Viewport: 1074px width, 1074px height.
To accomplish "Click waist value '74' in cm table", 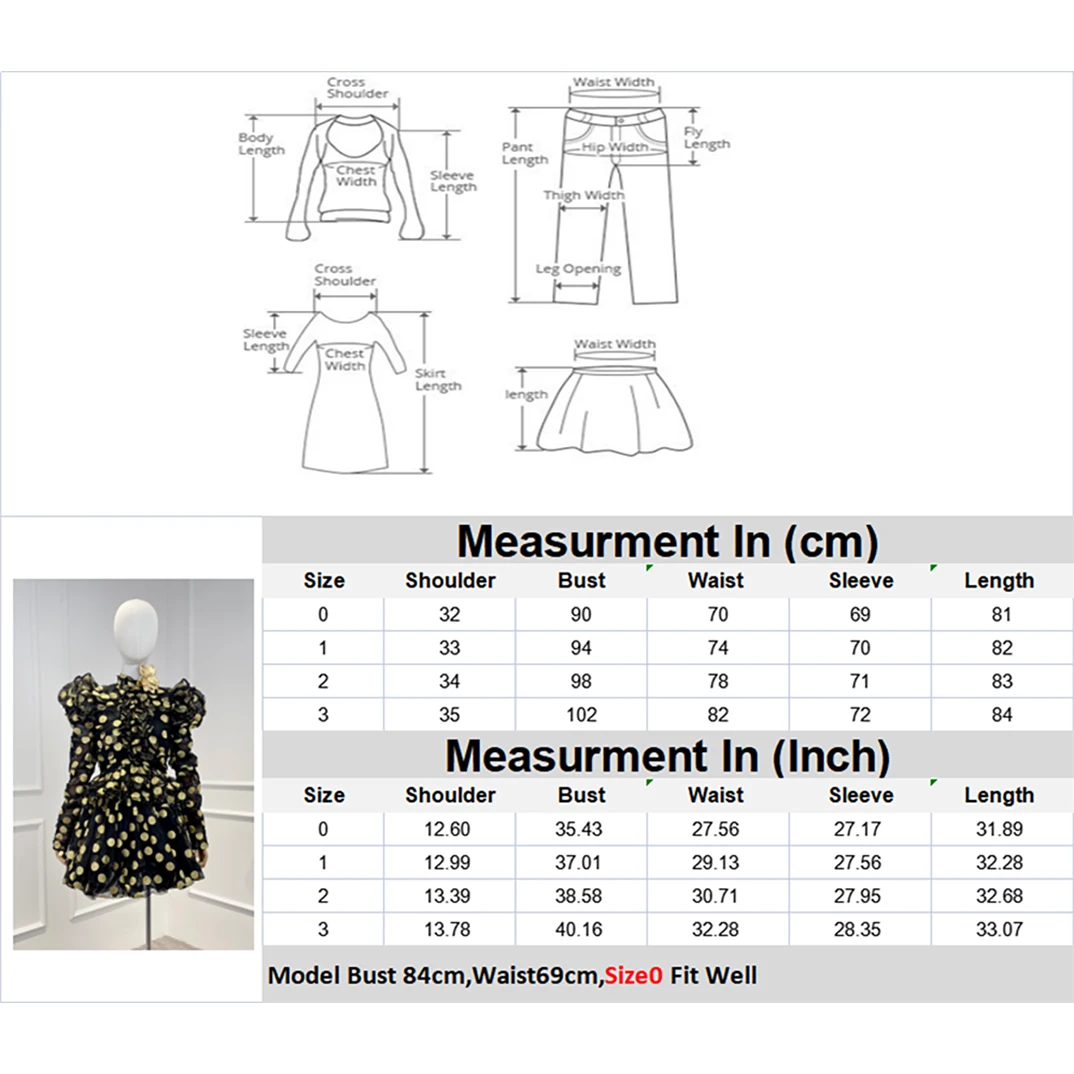I will click(x=718, y=648).
